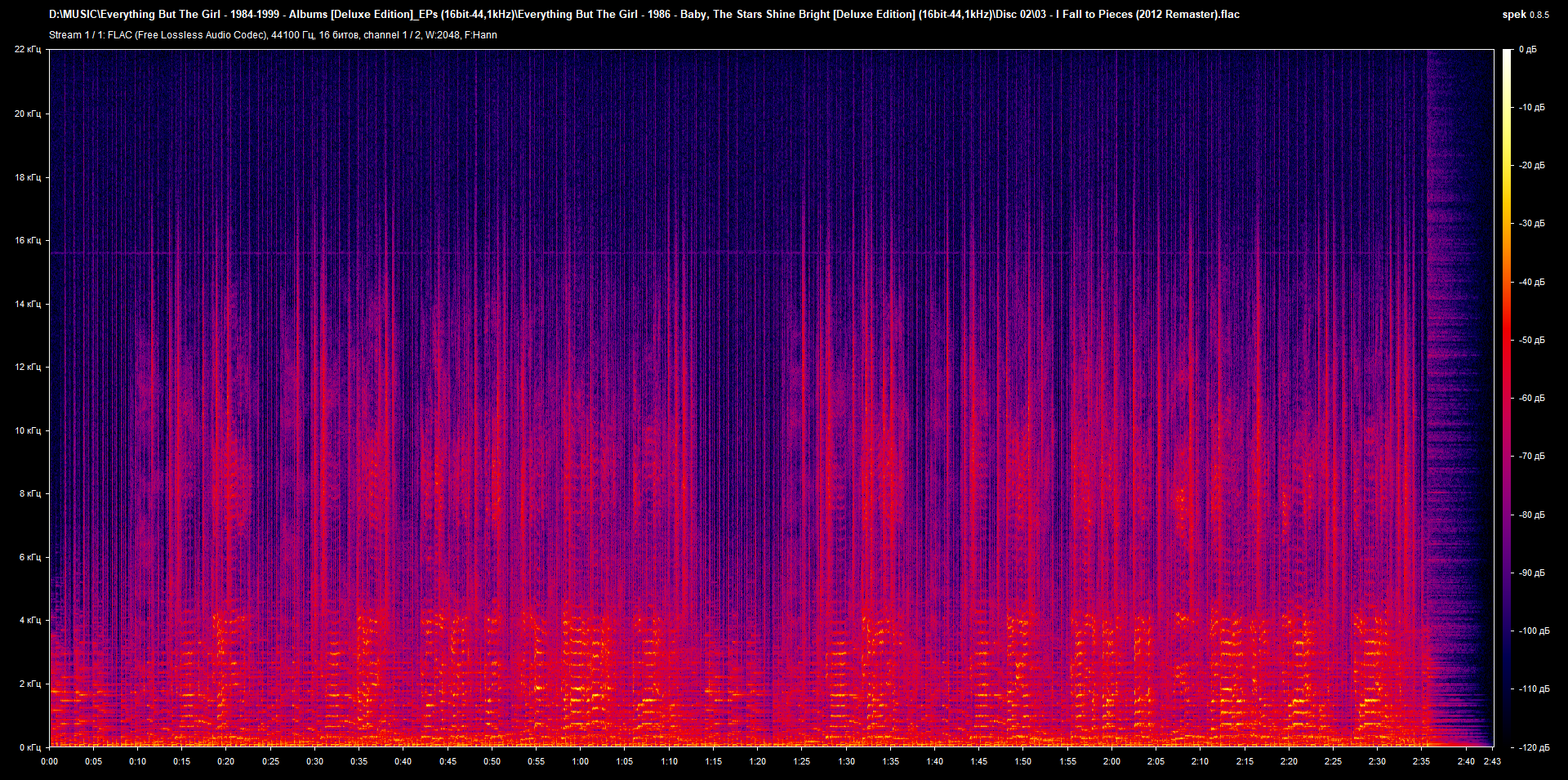This screenshot has width=1568, height=780.
Task: Click the 2:43 end time label
Action: pos(1492,761)
